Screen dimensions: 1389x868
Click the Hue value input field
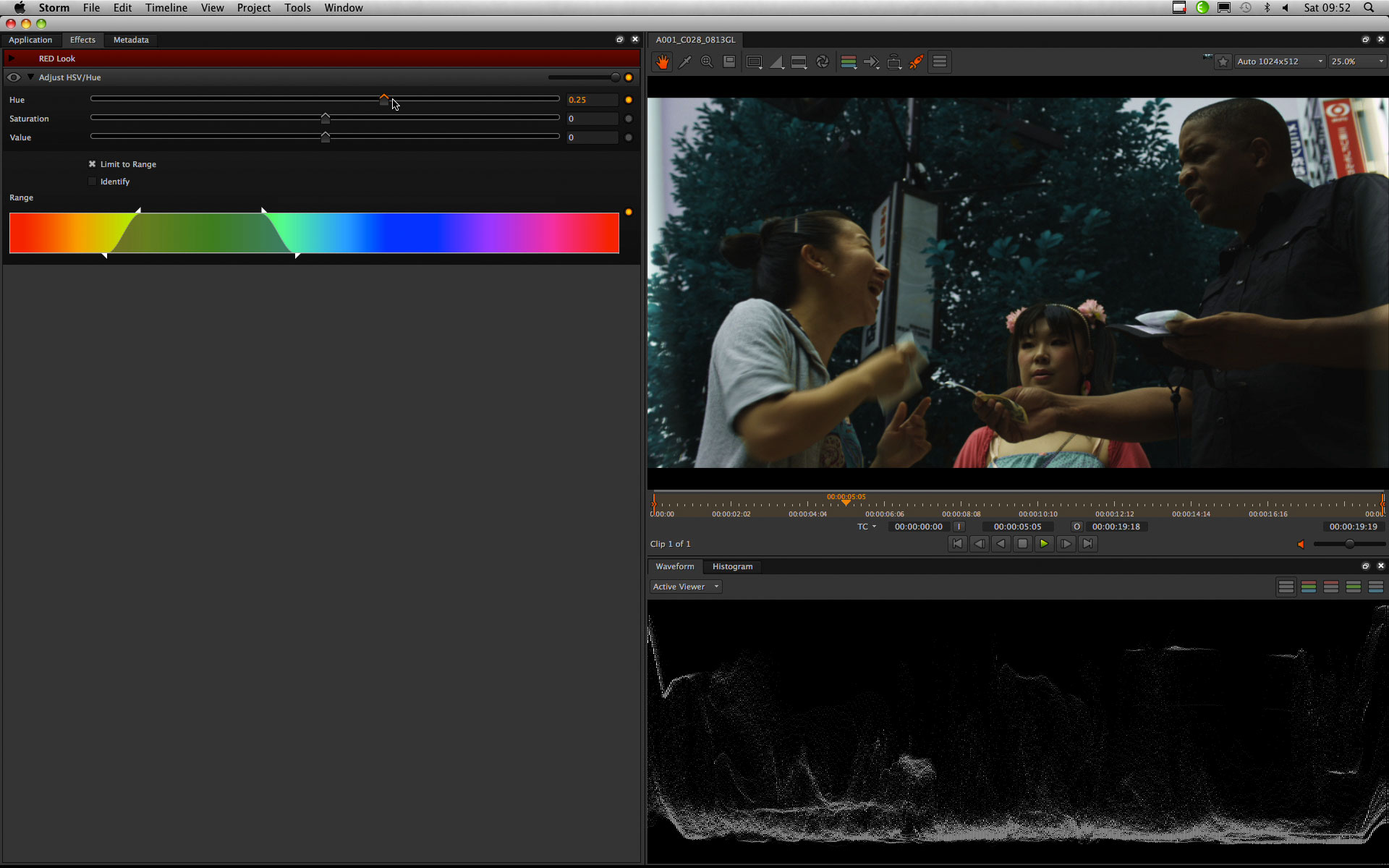(592, 100)
